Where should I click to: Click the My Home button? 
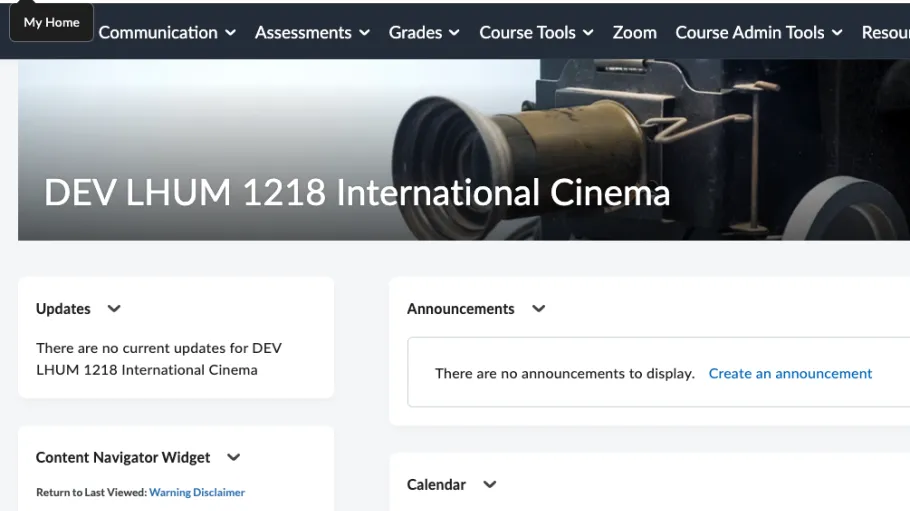(x=52, y=22)
